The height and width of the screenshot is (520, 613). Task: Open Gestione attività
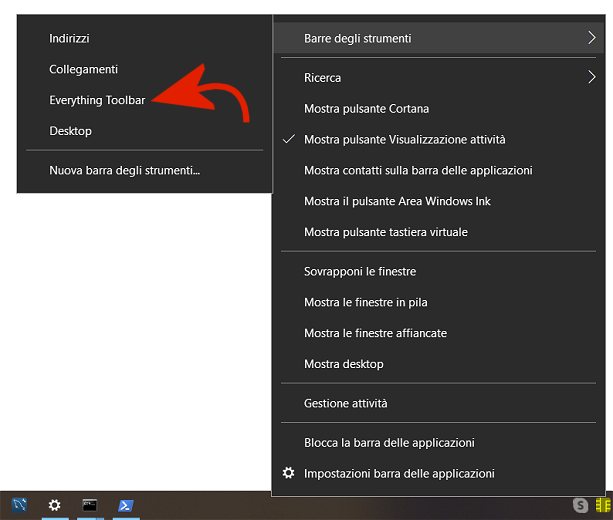(x=438, y=403)
